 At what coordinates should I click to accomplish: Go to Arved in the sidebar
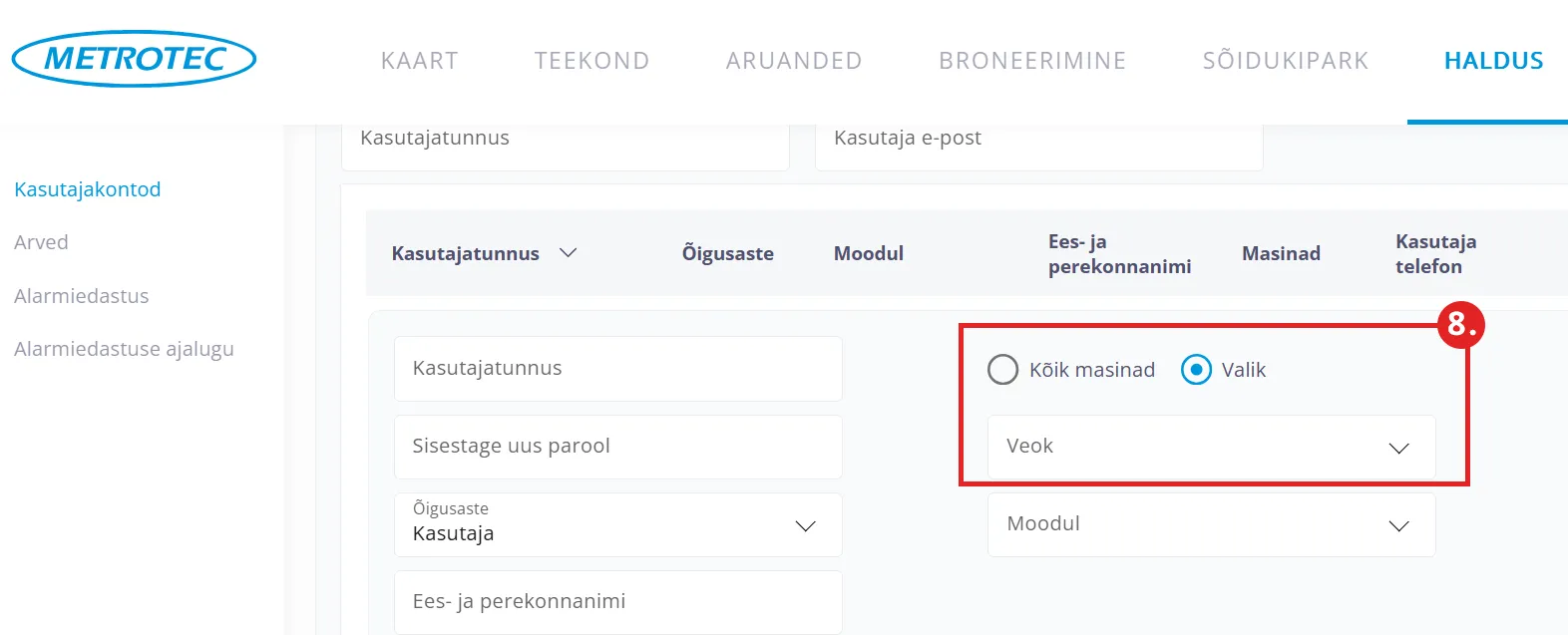coord(42,242)
